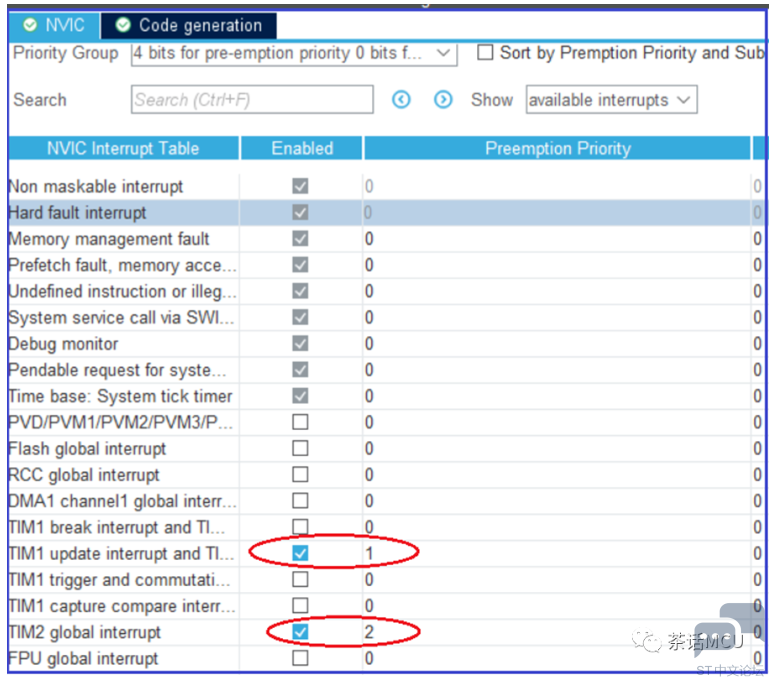Toggle PVD/PVM1/PVM2/PVM3 interrupt enabled checkbox
The height and width of the screenshot is (686, 773).
tap(300, 422)
